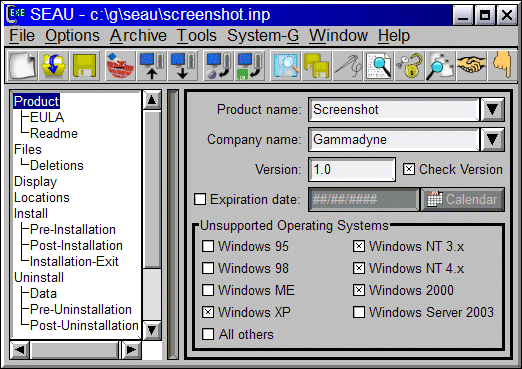522x369 pixels.
Task: Click into the Product name field
Action: (x=394, y=109)
